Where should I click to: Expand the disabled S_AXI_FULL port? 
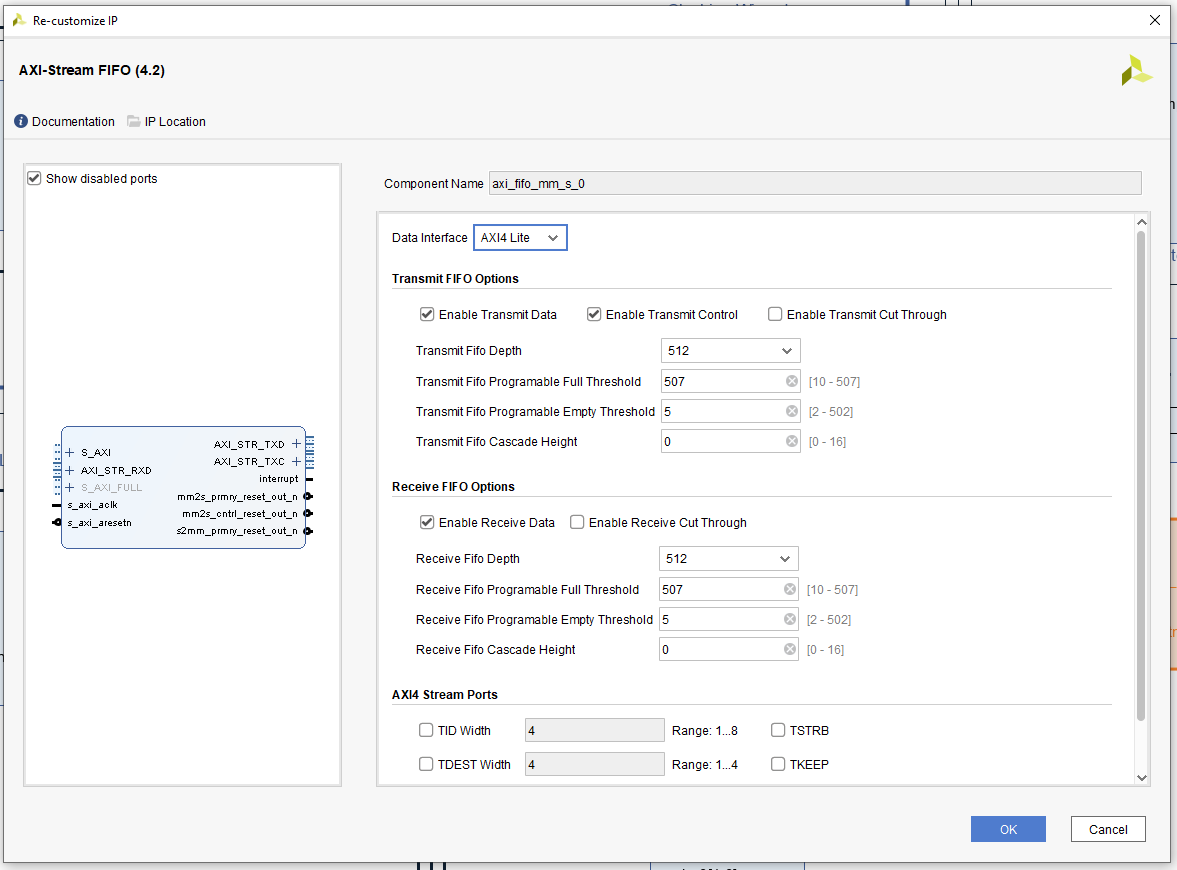70,487
